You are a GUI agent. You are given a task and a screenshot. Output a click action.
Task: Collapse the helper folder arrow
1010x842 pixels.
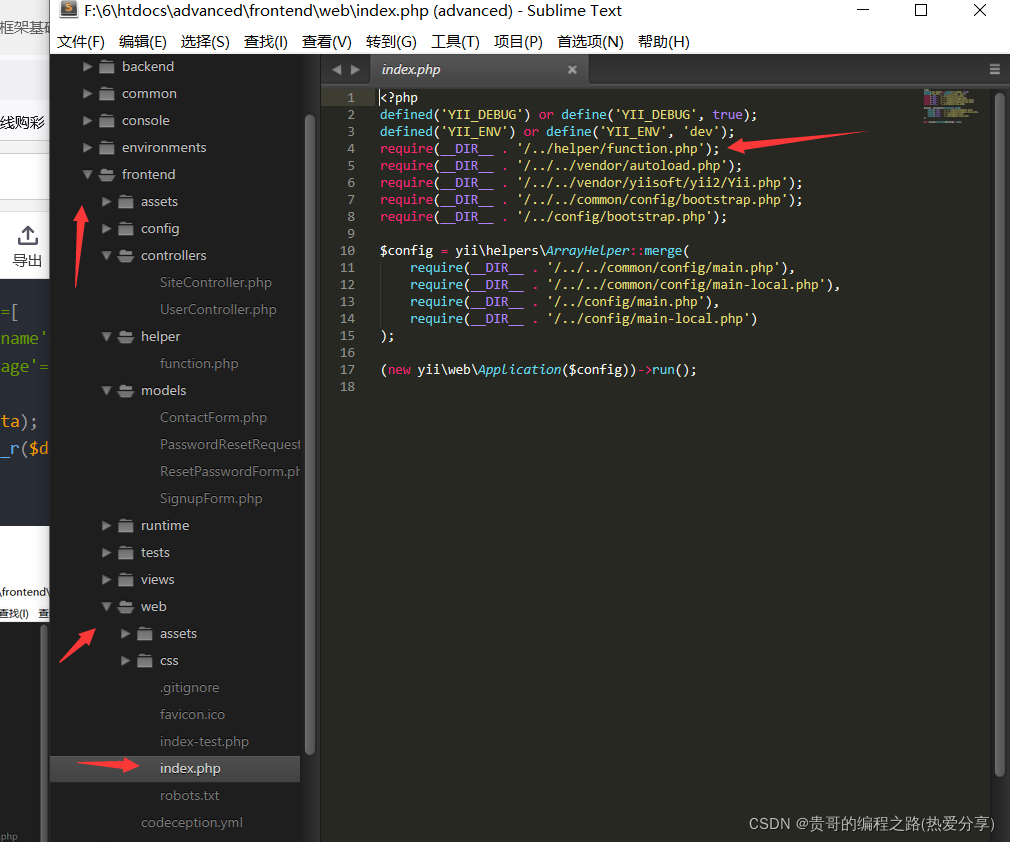107,336
